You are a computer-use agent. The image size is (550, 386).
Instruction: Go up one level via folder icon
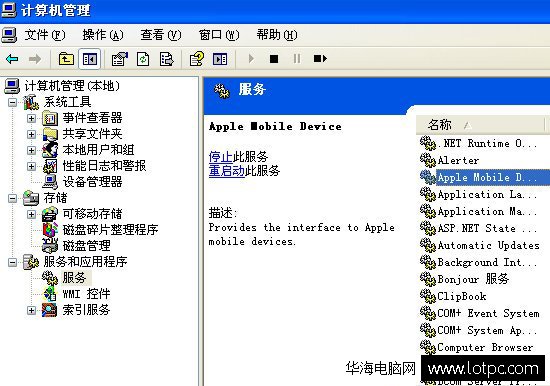(x=66, y=59)
